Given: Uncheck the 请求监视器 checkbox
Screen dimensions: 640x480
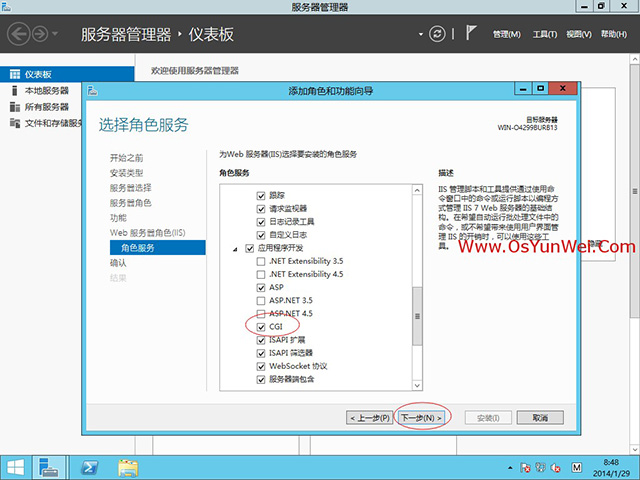Looking at the screenshot, I should [261, 209].
